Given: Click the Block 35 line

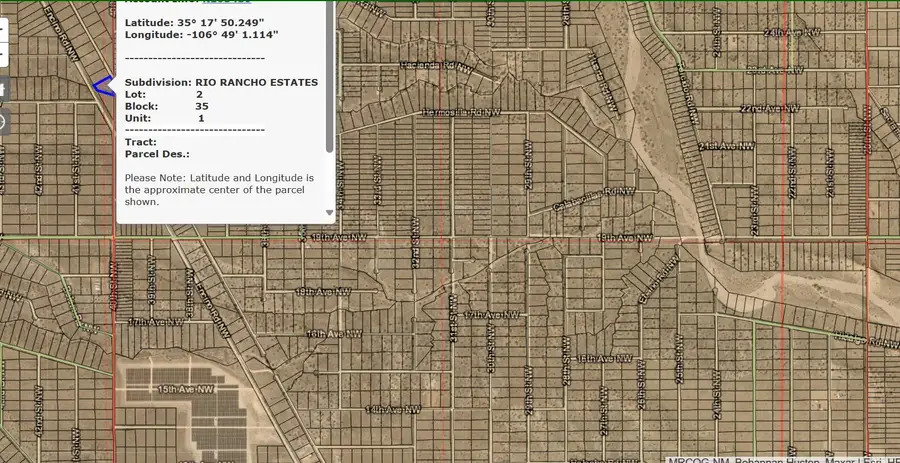Looking at the screenshot, I should click(x=166, y=107).
